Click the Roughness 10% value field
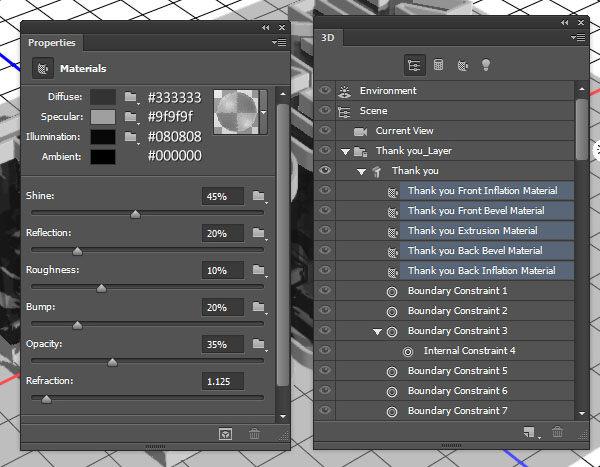The width and height of the screenshot is (600, 467). [223, 271]
